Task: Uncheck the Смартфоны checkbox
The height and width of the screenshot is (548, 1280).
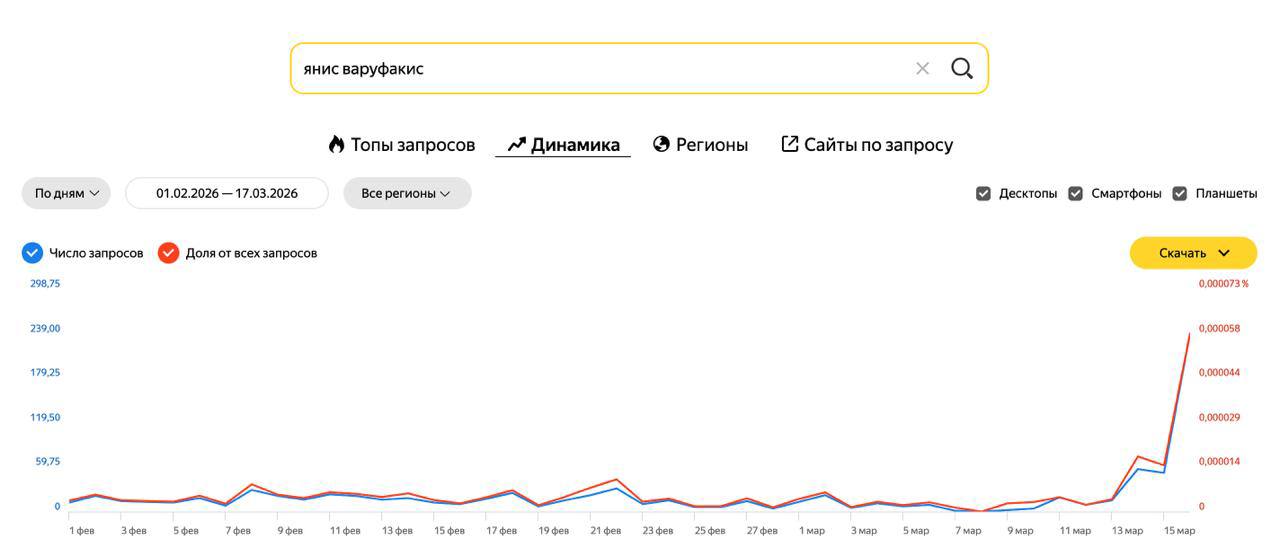Action: [1075, 193]
